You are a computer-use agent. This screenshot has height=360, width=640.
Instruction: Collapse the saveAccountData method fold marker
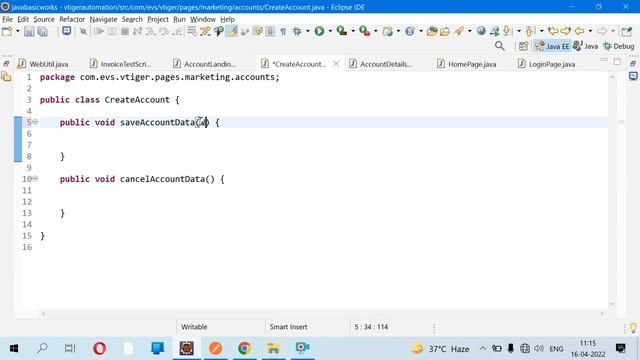(35, 122)
